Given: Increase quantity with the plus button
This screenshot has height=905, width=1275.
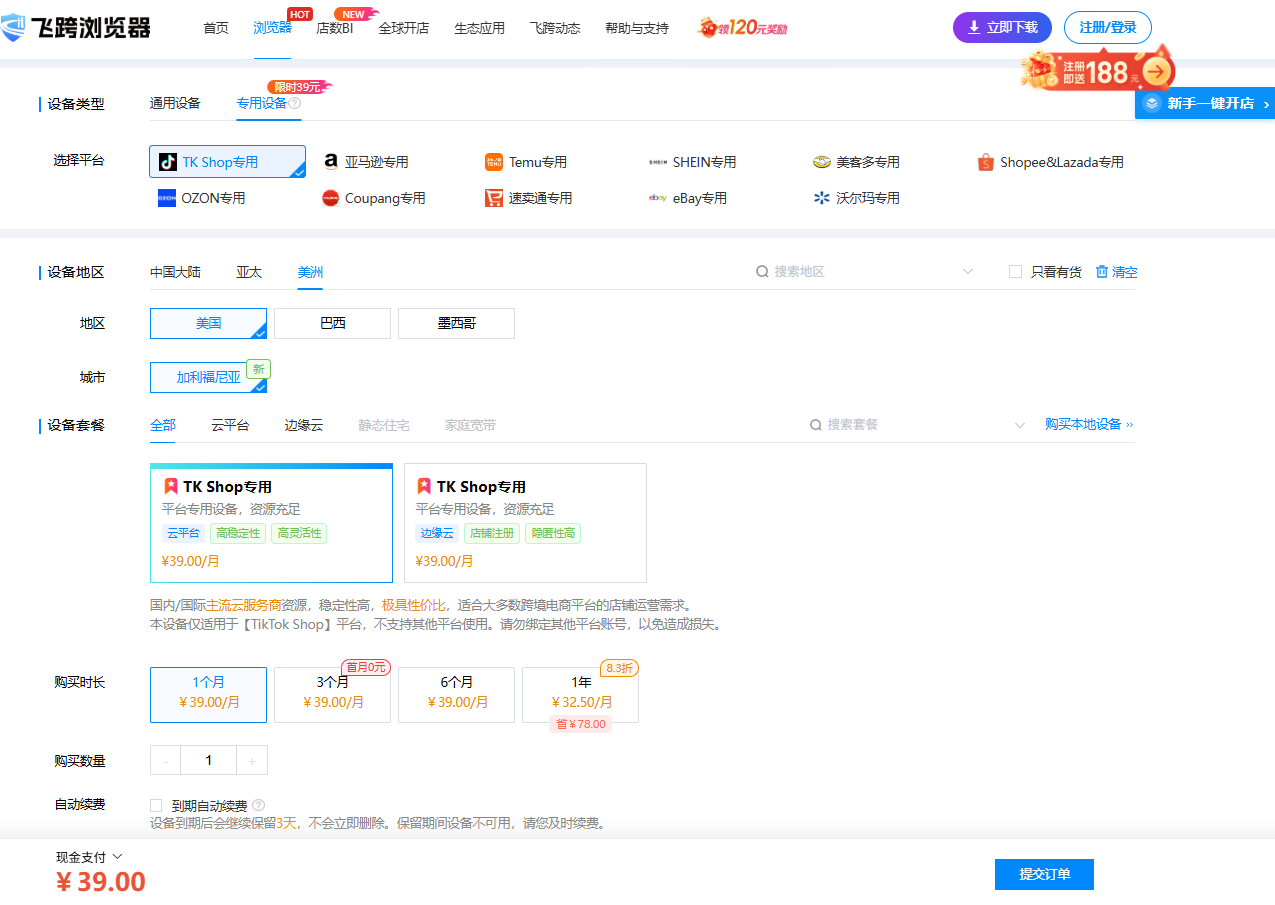Looking at the screenshot, I should pyautogui.click(x=252, y=760).
